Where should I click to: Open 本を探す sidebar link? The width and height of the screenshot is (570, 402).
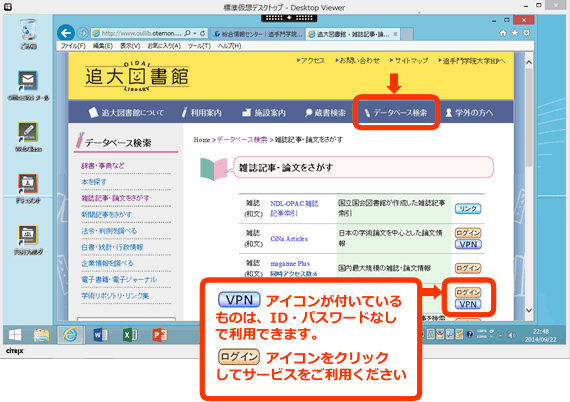click(x=94, y=182)
